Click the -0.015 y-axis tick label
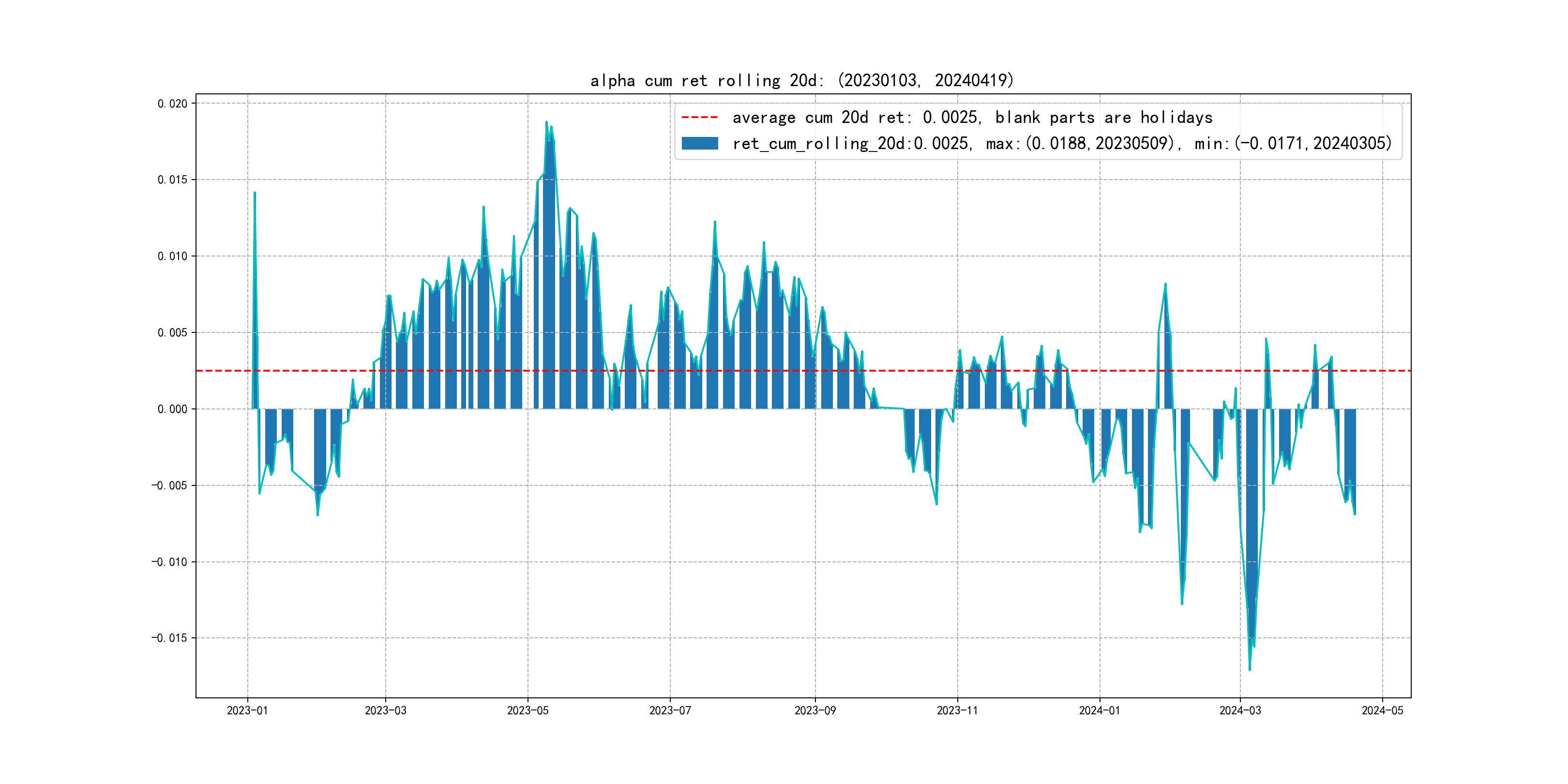The height and width of the screenshot is (784, 1568). click(169, 638)
